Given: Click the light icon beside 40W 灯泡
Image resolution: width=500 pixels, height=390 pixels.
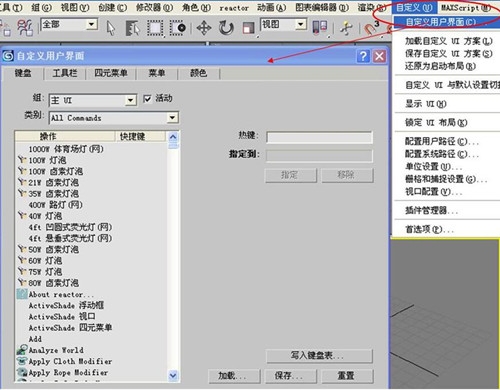Looking at the screenshot, I should click(22, 216).
